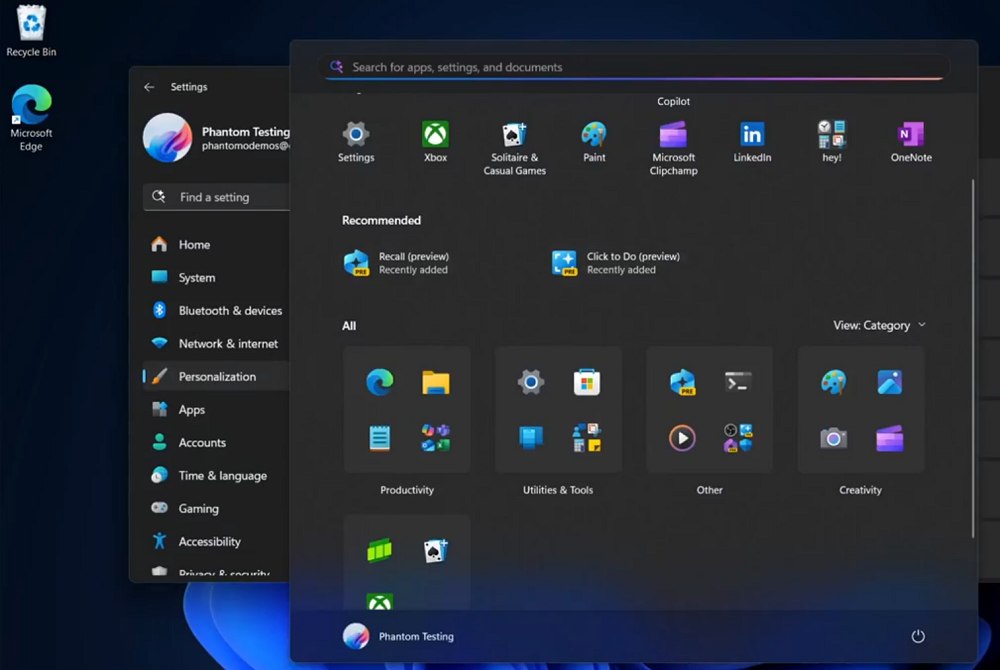
Task: Launch the pinned Xbox app
Action: [435, 142]
